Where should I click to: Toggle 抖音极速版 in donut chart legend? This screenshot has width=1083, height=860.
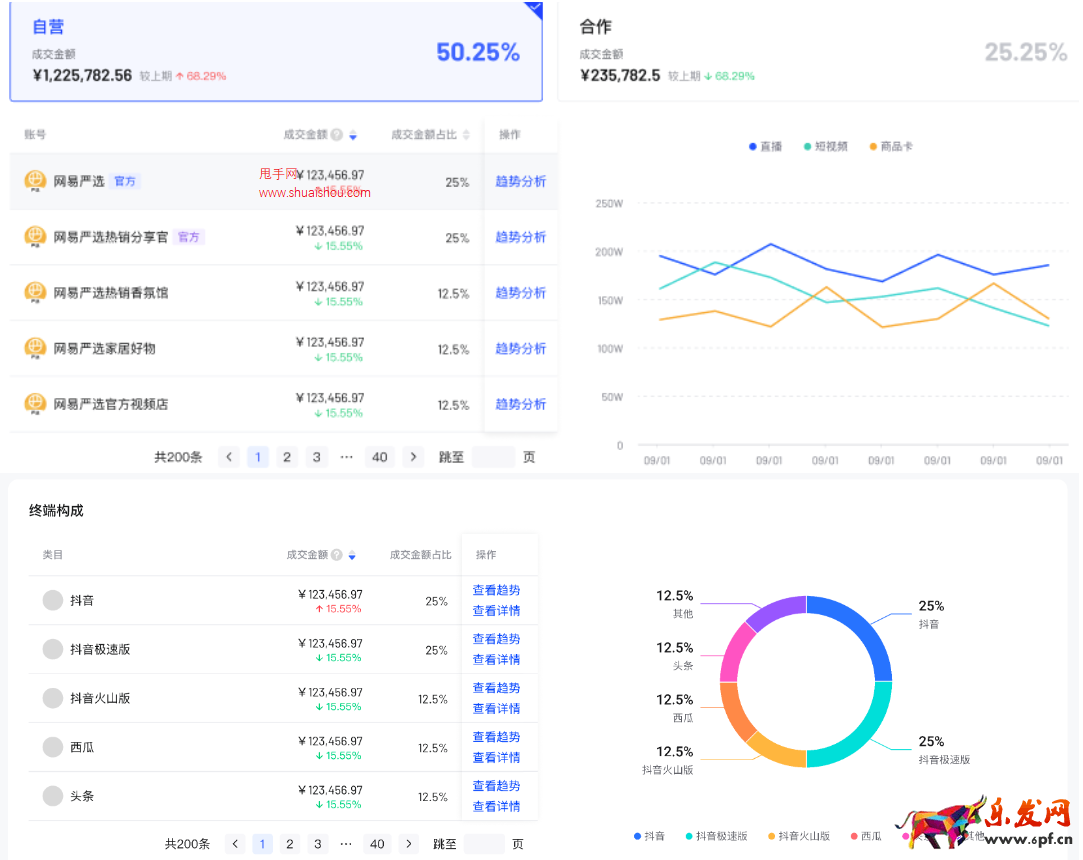pos(716,837)
